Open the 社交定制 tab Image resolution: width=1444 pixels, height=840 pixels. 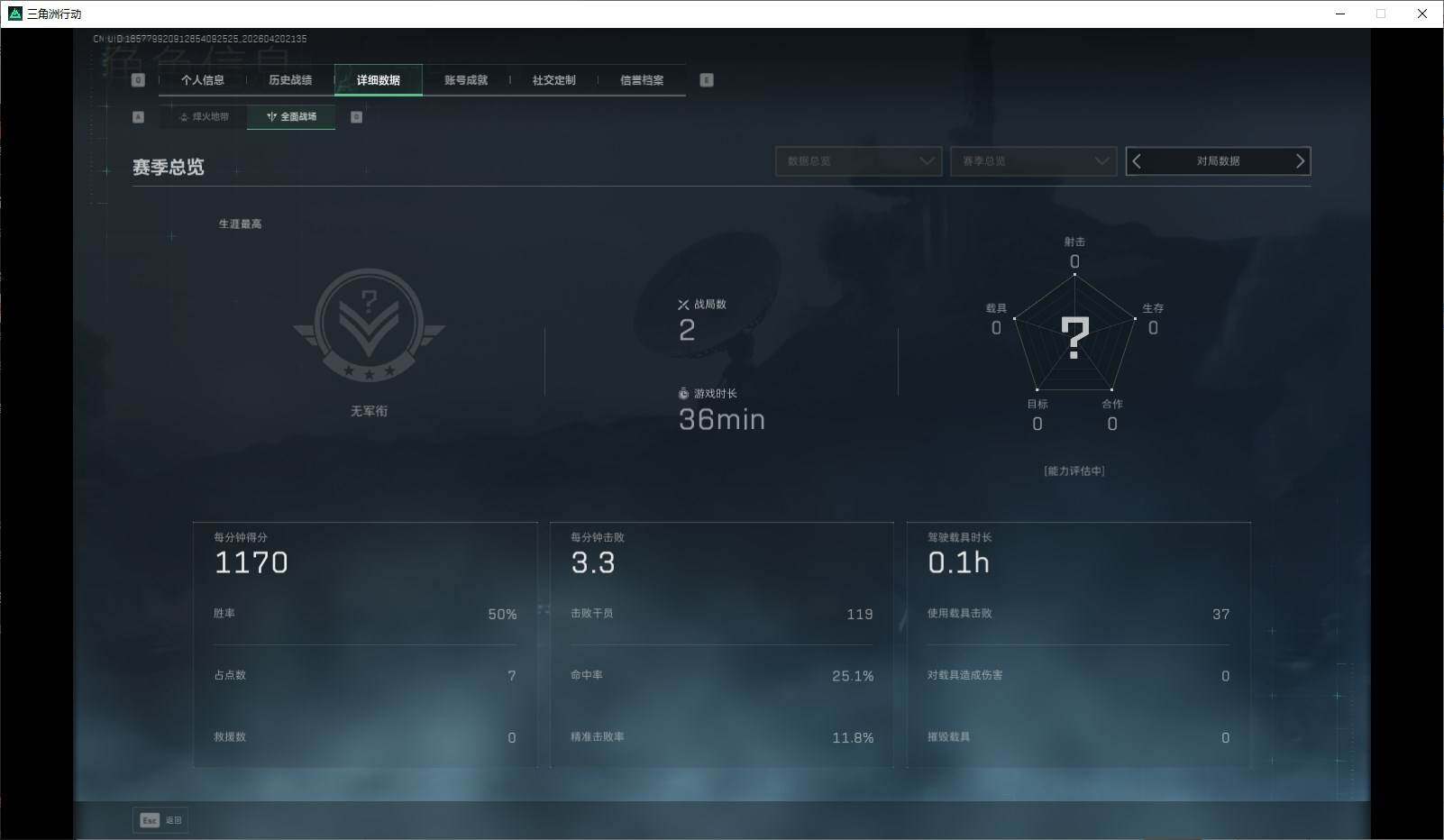(x=553, y=80)
